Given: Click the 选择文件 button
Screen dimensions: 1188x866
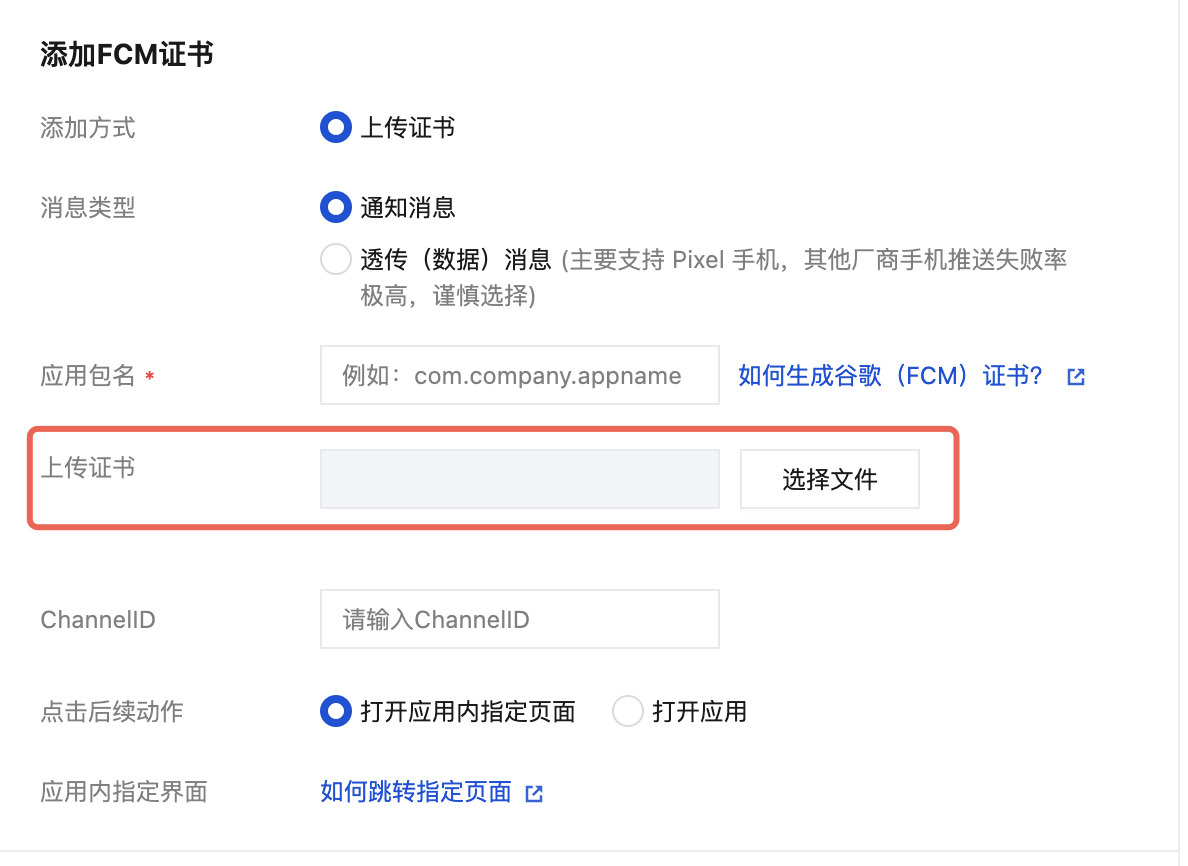Looking at the screenshot, I should [830, 479].
